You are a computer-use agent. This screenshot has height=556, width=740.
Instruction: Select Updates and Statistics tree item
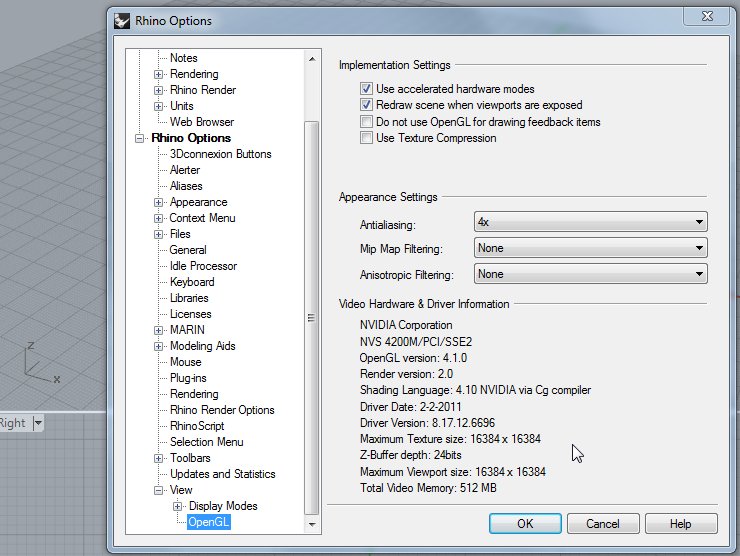(222, 474)
